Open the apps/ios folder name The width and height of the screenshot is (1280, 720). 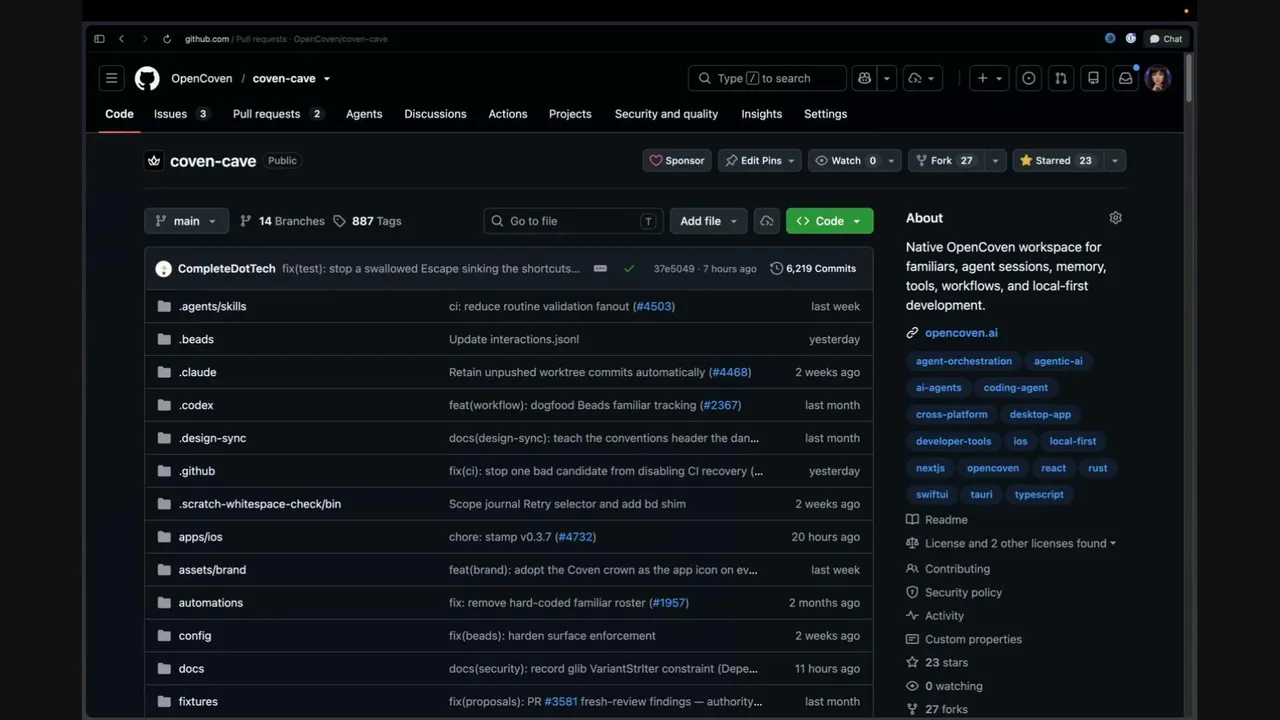(x=201, y=537)
